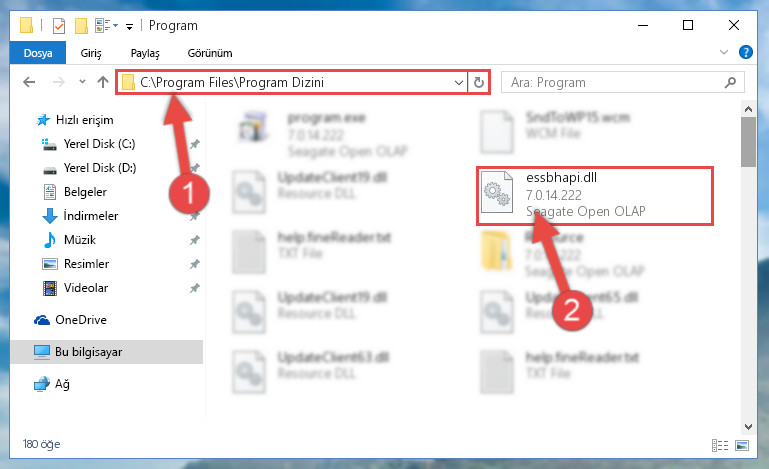This screenshot has height=469, width=769.
Task: Open recent locations dropdown arrow
Action: [x=82, y=81]
